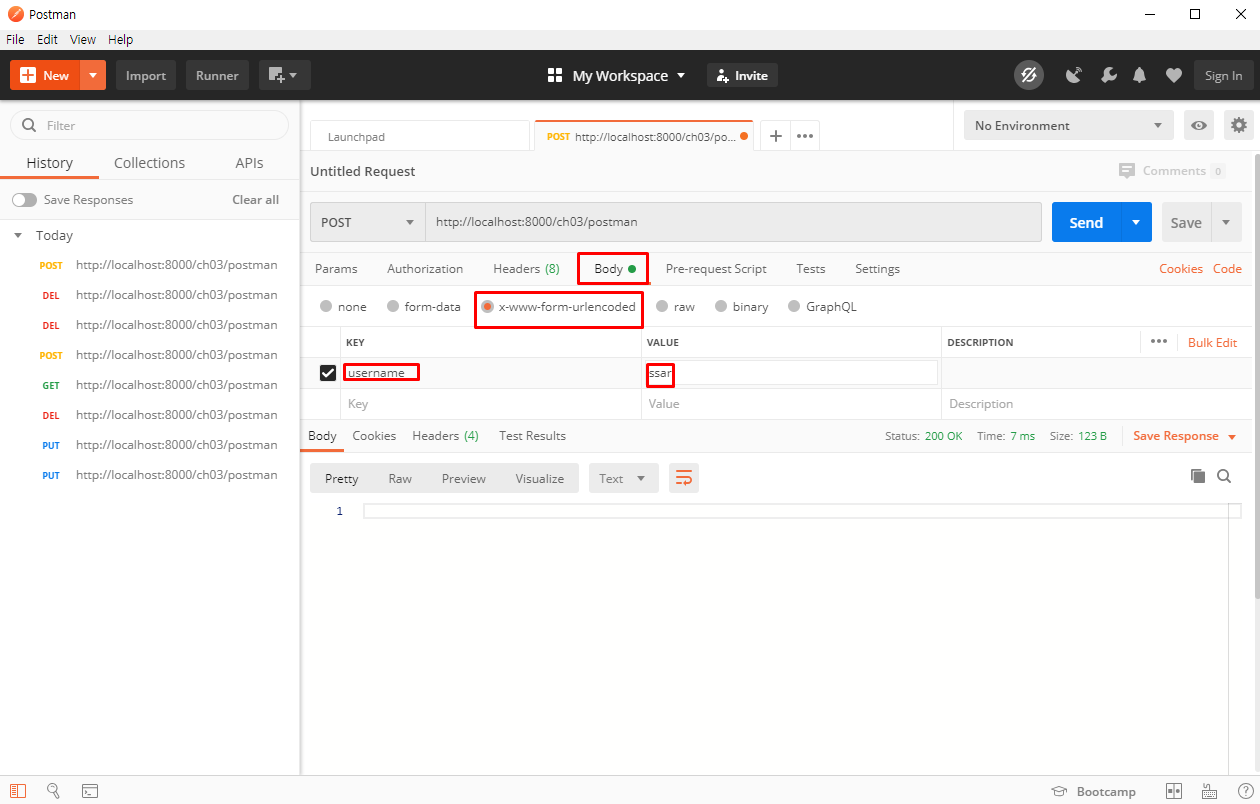Collapse the Today history group
Screen dimensions: 1260x804
click(18, 236)
